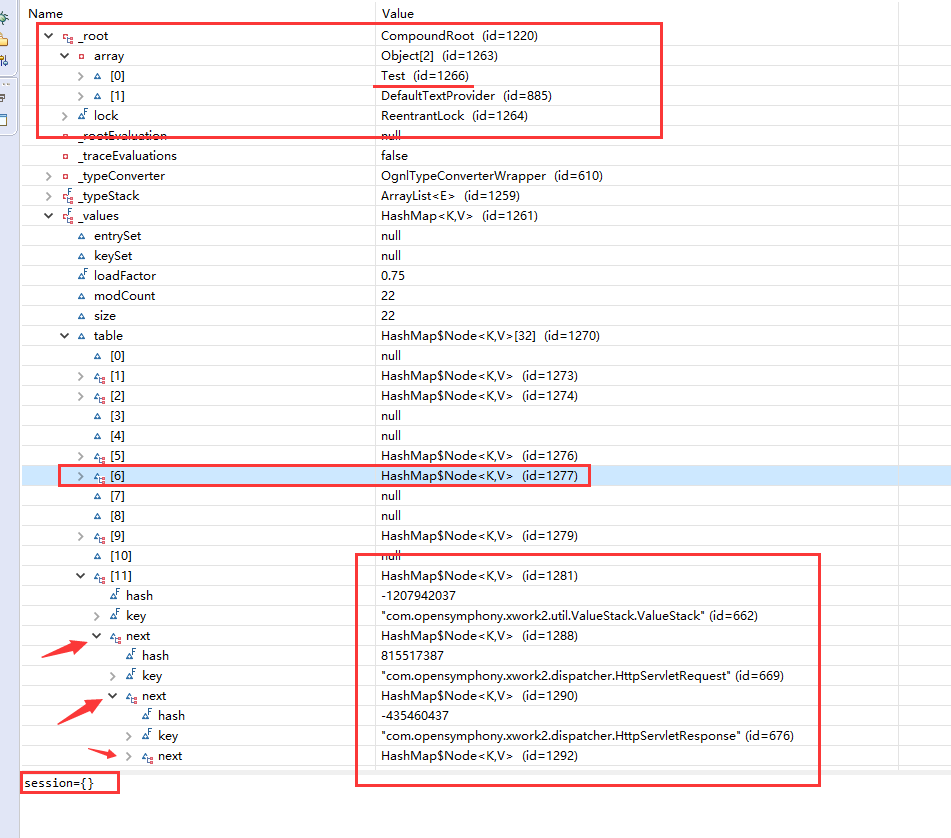Viewport: 951px width, 838px height.
Task: Select the Name column header
Action: pos(45,13)
